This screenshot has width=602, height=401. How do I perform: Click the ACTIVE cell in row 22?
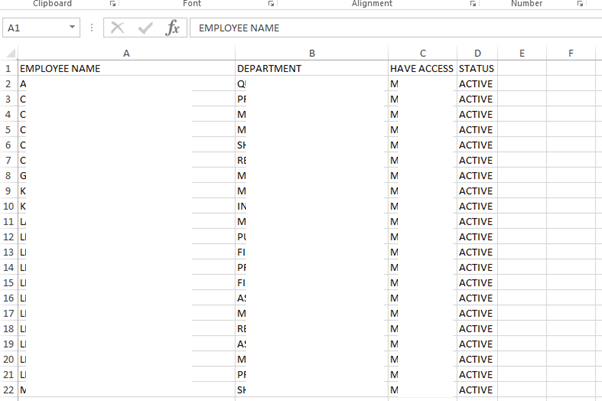tap(477, 390)
